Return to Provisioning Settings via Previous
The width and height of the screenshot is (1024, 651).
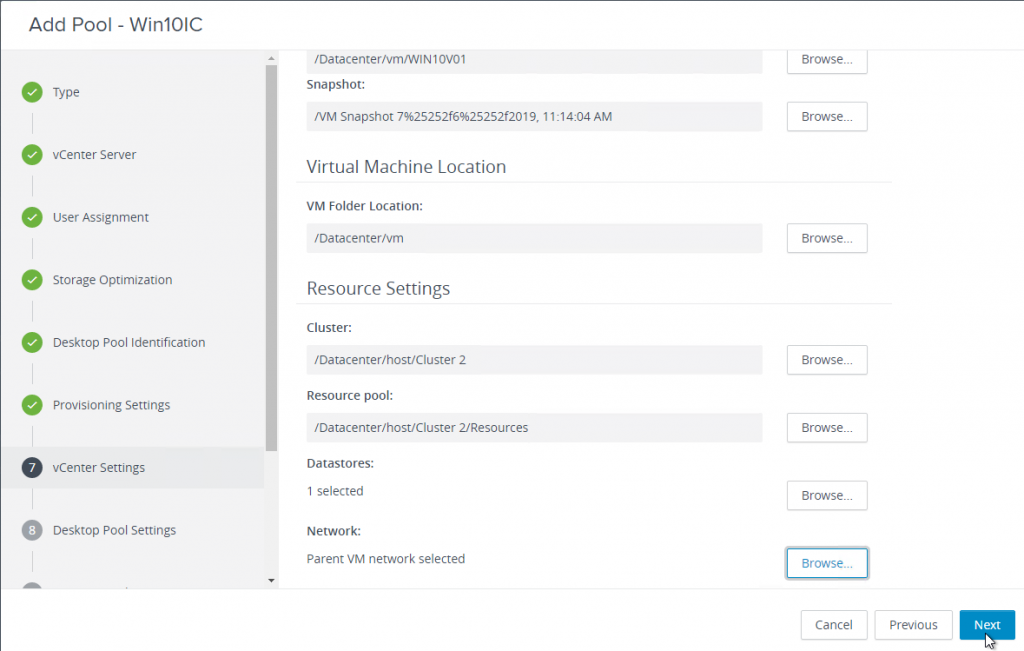[913, 624]
